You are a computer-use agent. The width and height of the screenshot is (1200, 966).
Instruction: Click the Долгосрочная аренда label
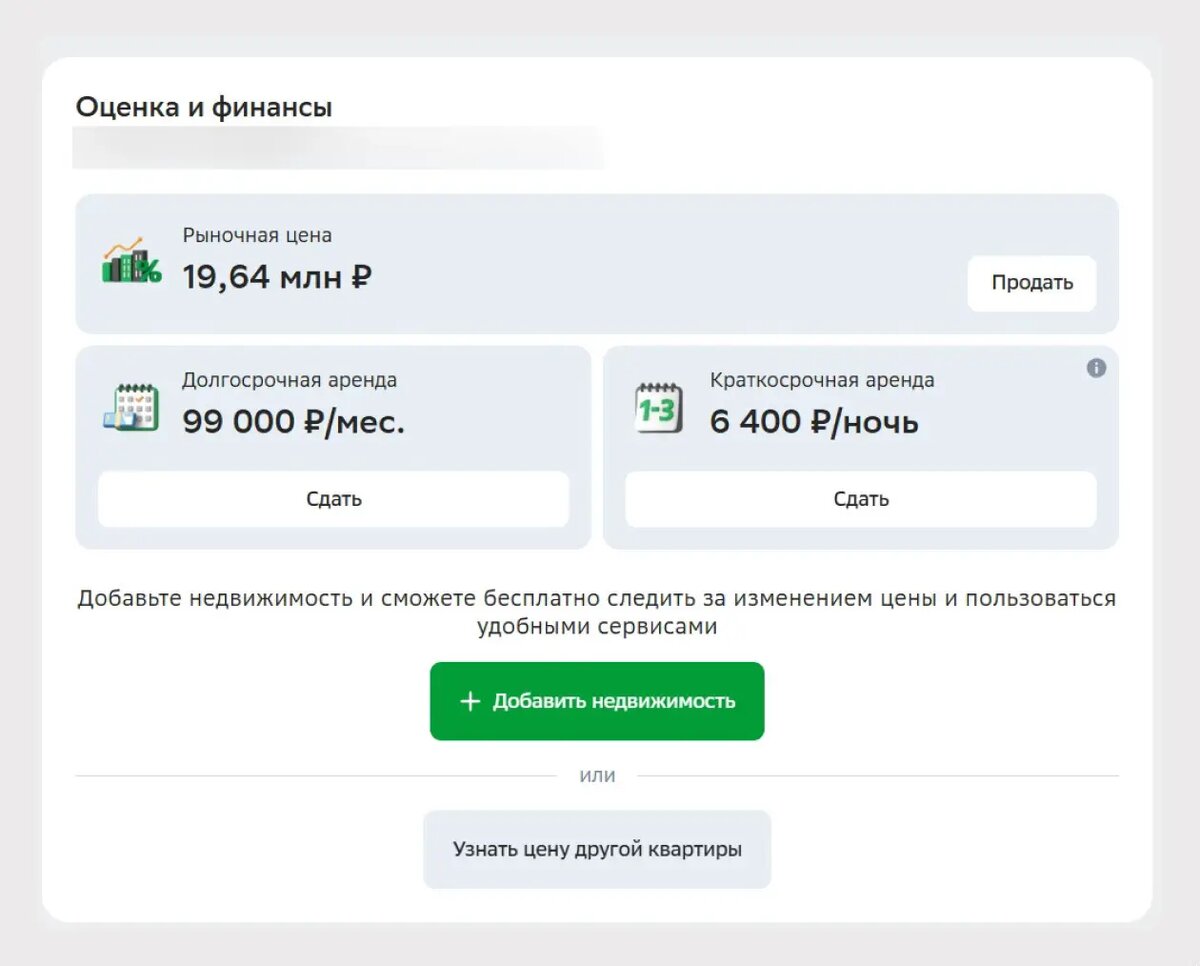click(x=289, y=380)
